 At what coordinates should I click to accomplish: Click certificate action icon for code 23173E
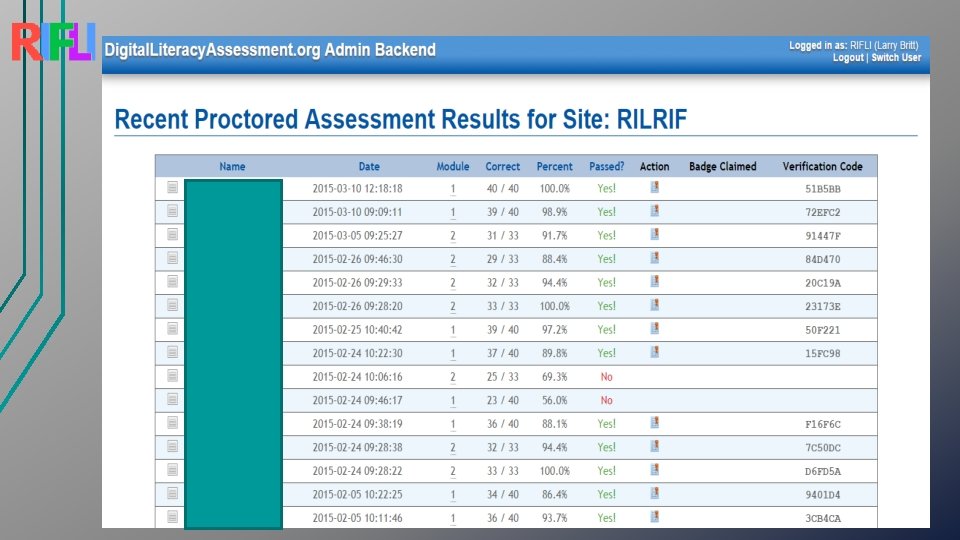click(x=654, y=305)
